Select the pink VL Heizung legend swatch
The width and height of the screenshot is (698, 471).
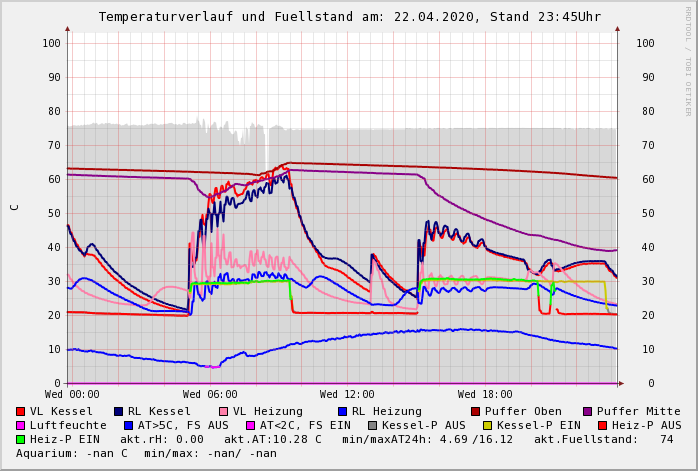[x=224, y=411]
